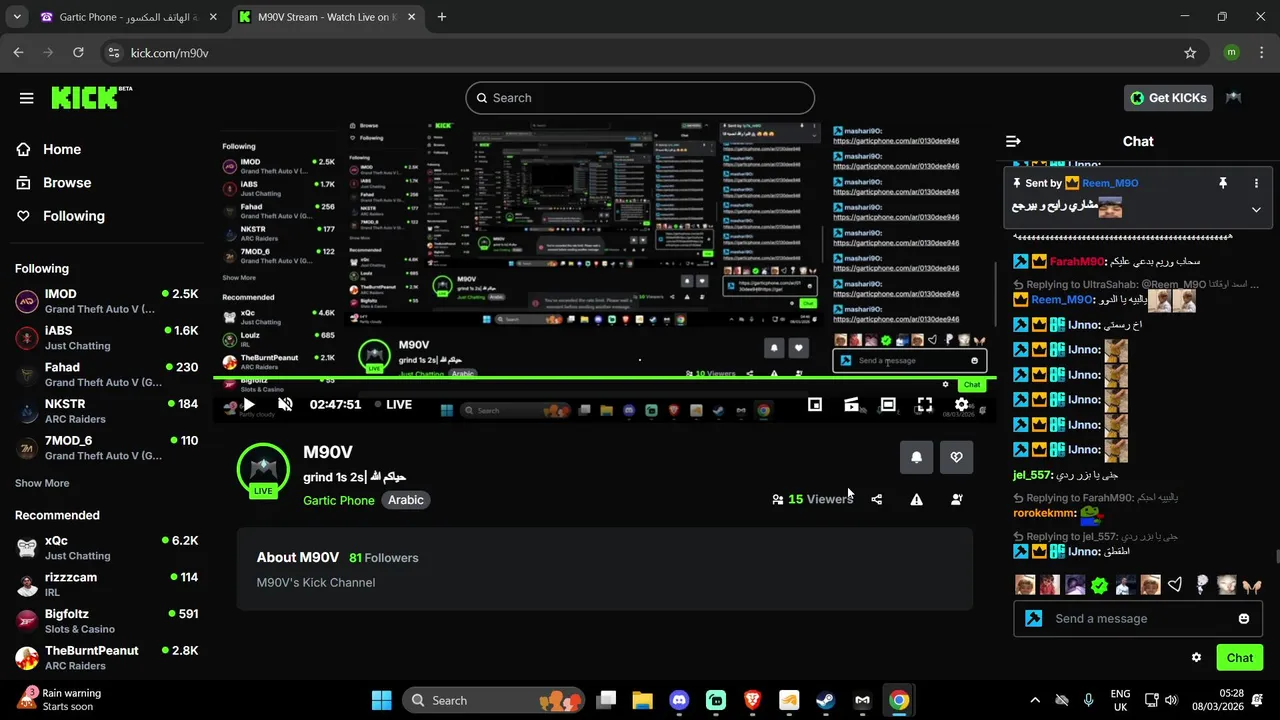This screenshot has width=1280, height=720.
Task: Click the user icon next to report
Action: click(x=957, y=499)
